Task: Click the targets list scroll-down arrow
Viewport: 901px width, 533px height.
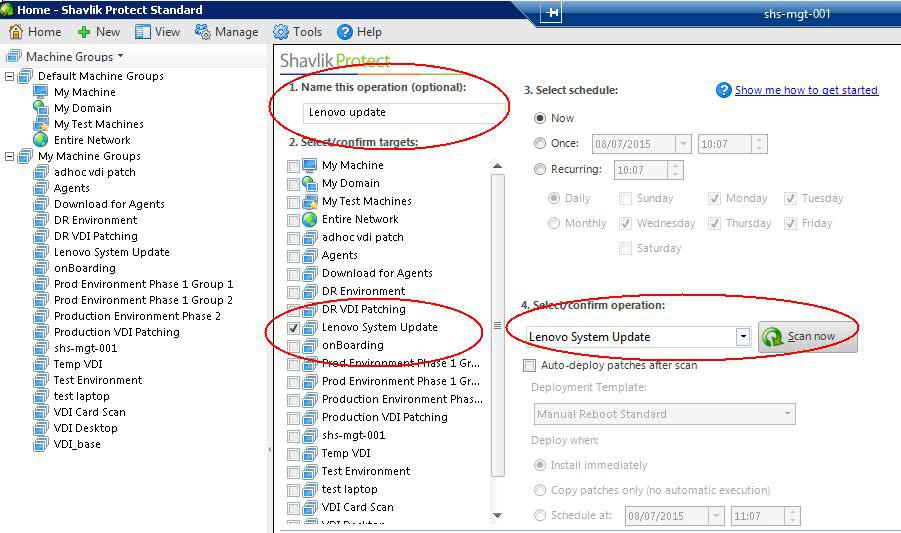Action: click(x=498, y=515)
